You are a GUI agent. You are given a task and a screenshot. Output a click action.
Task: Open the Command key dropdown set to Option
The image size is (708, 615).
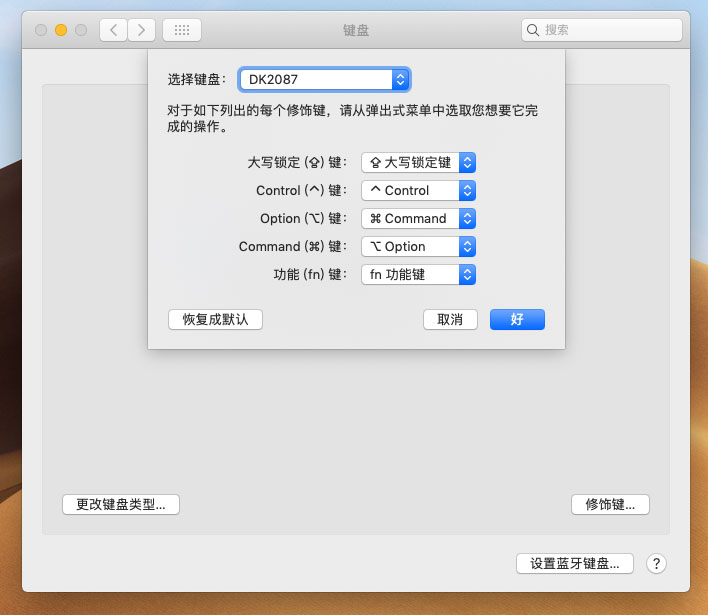point(418,247)
